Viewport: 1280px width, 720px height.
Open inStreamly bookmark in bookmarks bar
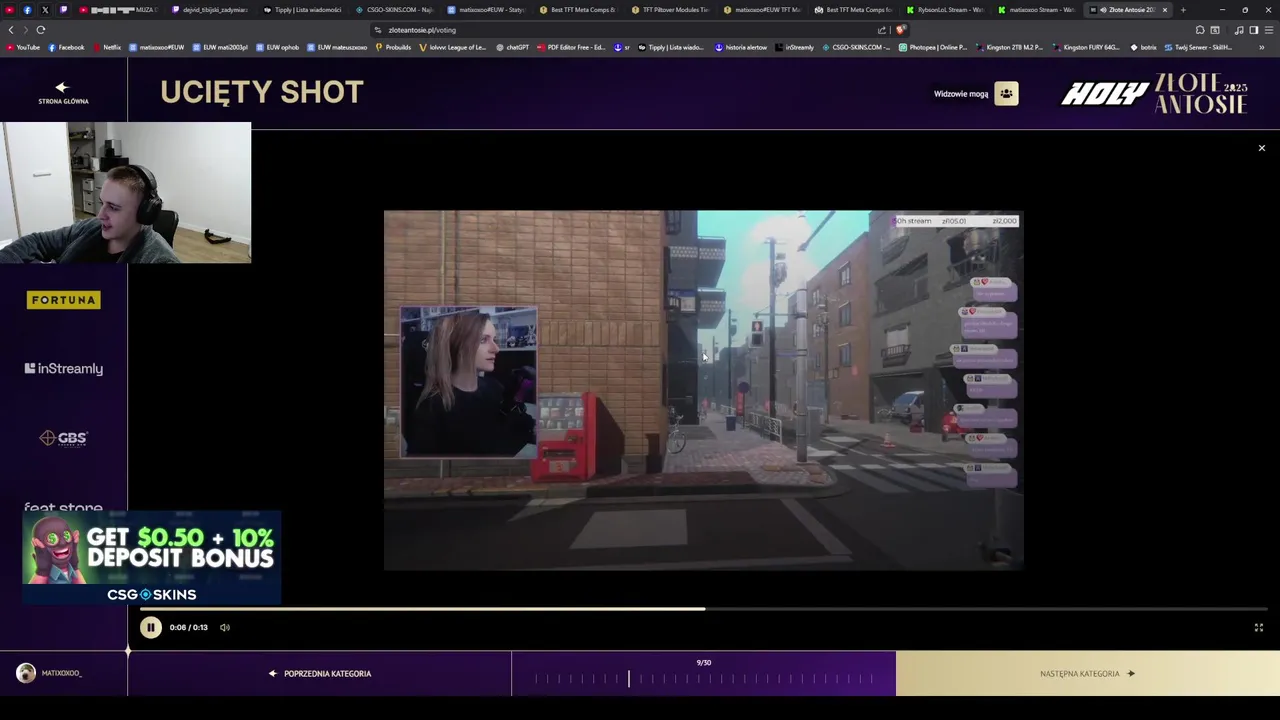(x=794, y=47)
